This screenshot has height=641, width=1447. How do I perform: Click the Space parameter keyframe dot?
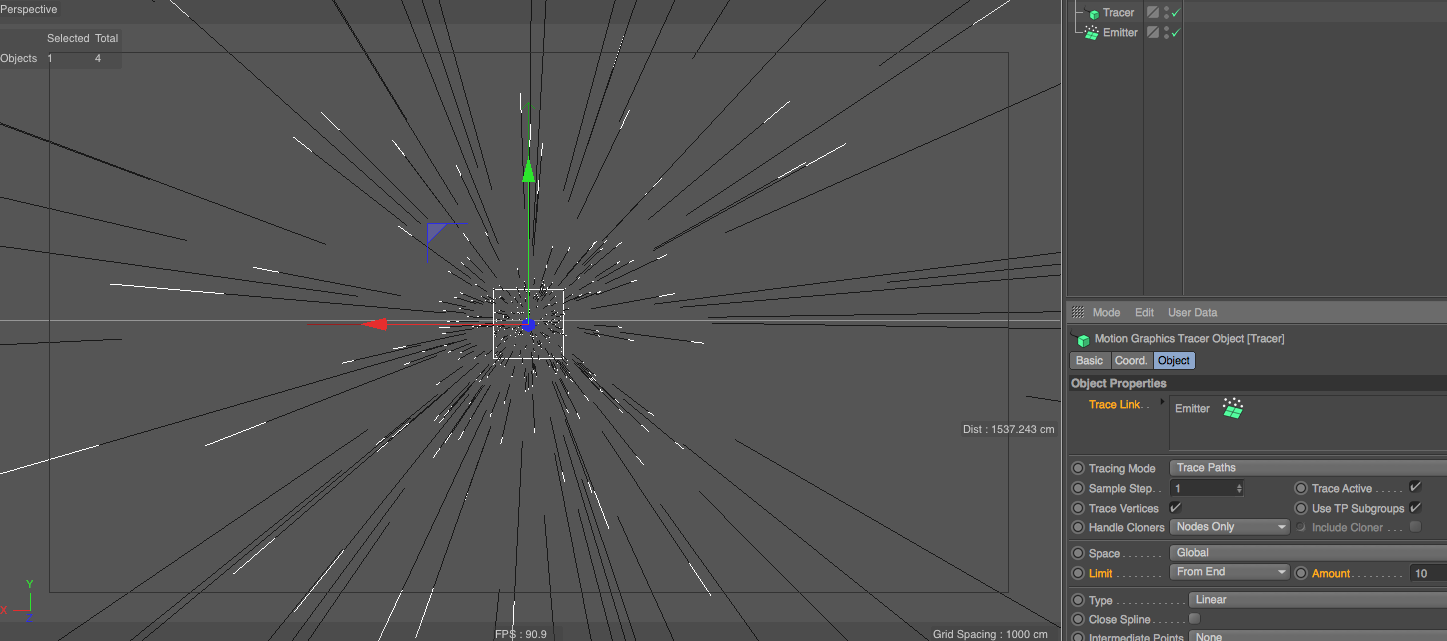(1078, 553)
